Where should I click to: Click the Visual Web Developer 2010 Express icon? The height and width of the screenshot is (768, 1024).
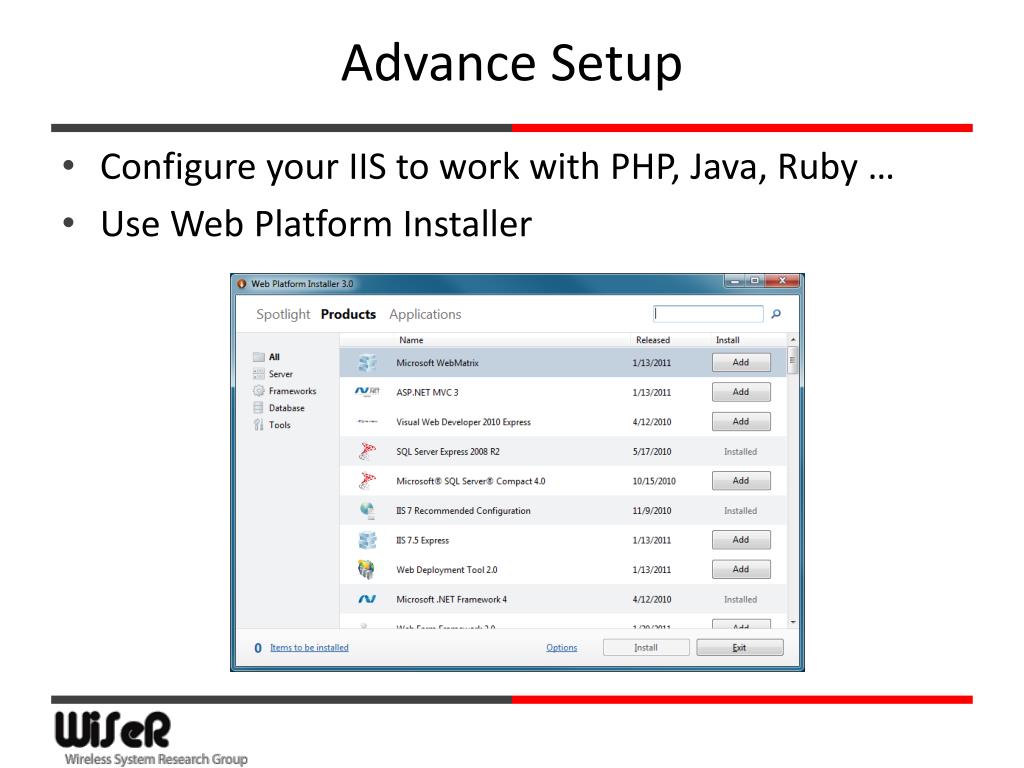click(367, 421)
